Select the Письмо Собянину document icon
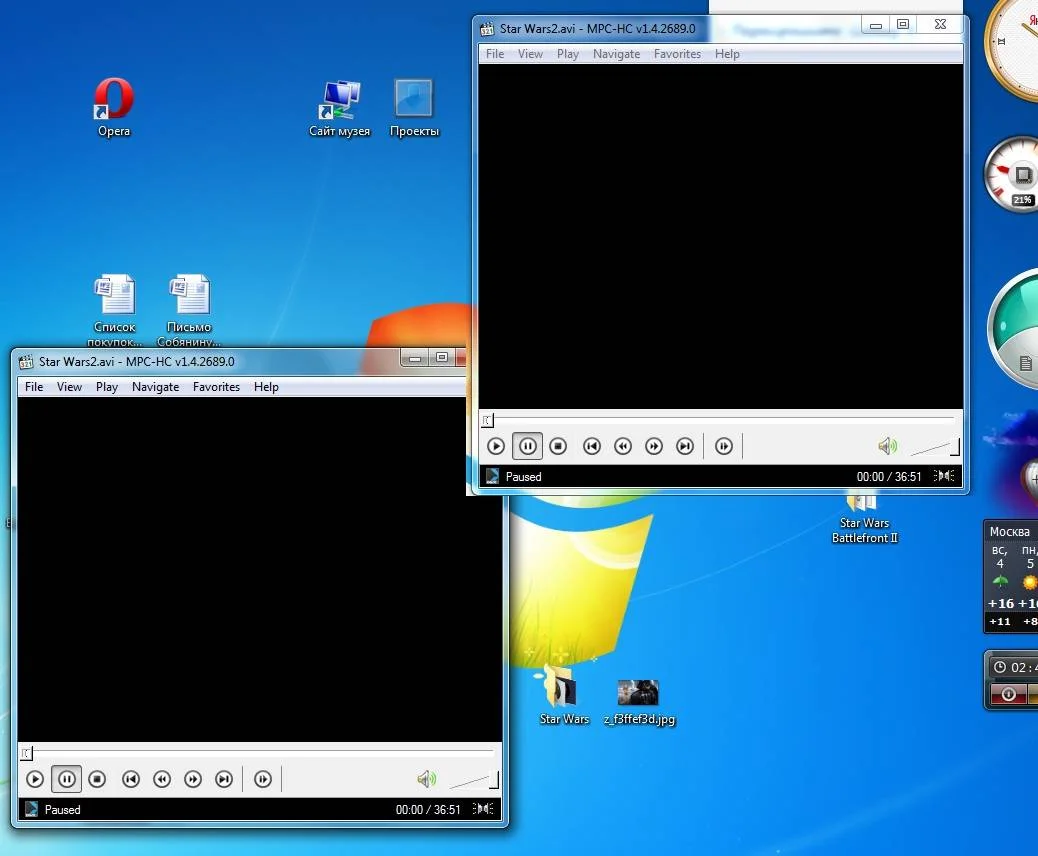 [x=189, y=310]
